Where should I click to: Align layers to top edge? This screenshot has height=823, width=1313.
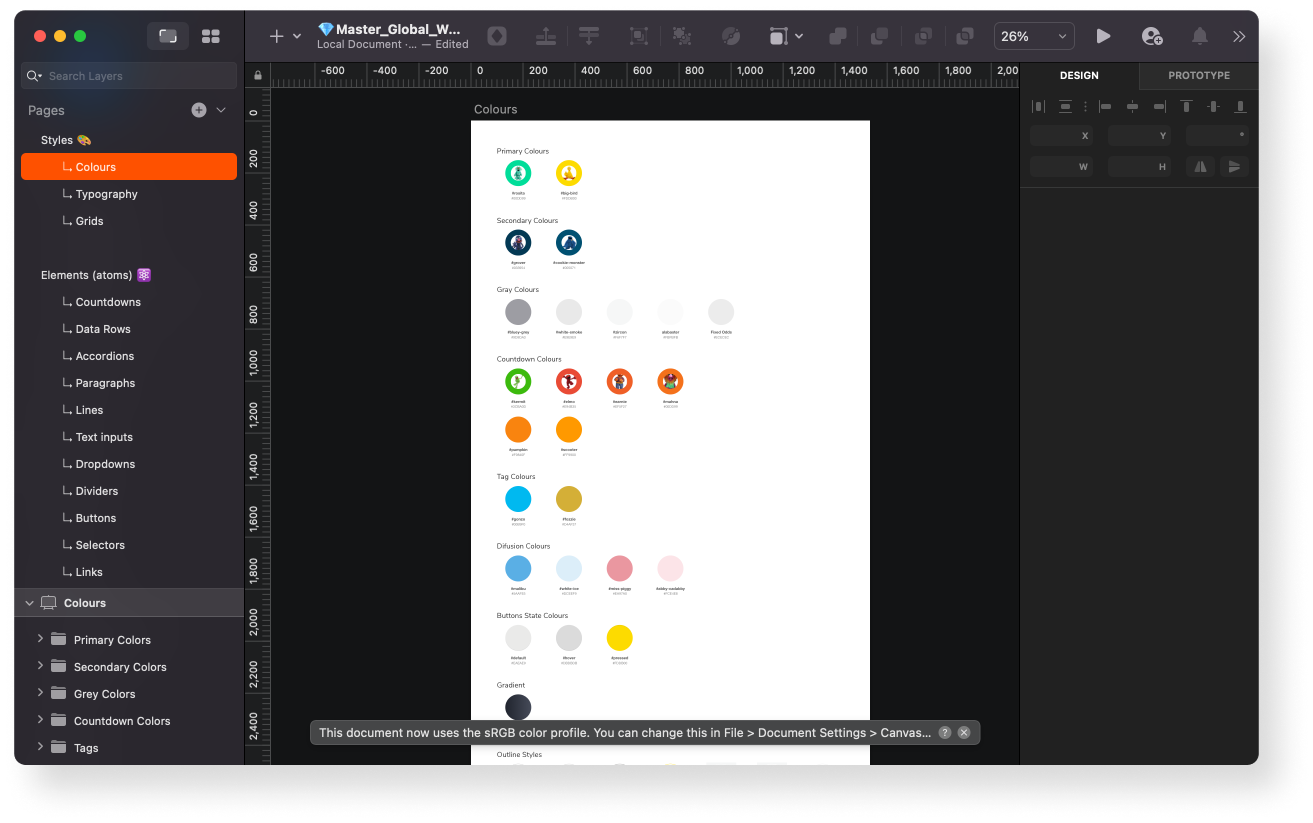point(1186,106)
